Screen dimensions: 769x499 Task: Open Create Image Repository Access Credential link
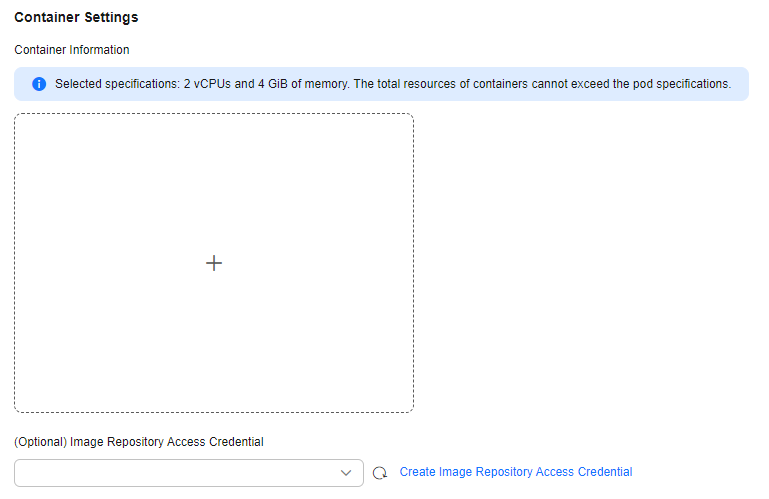(x=516, y=472)
